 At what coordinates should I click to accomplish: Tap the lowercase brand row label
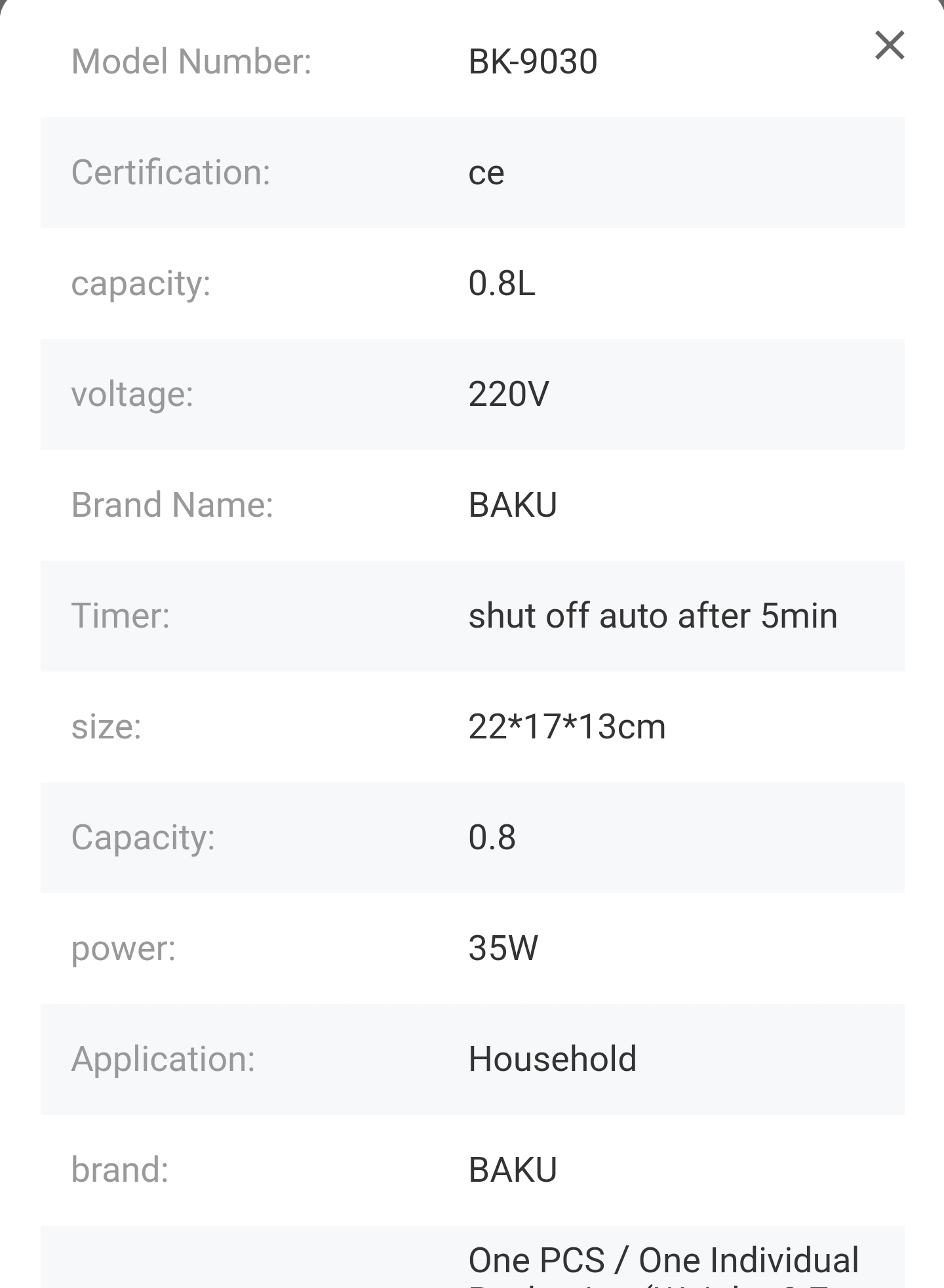119,1170
